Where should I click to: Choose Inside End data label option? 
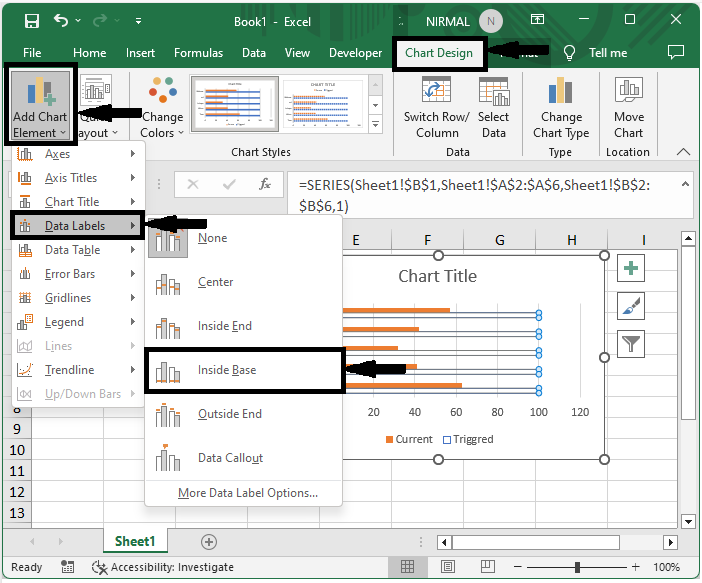click(x=244, y=326)
